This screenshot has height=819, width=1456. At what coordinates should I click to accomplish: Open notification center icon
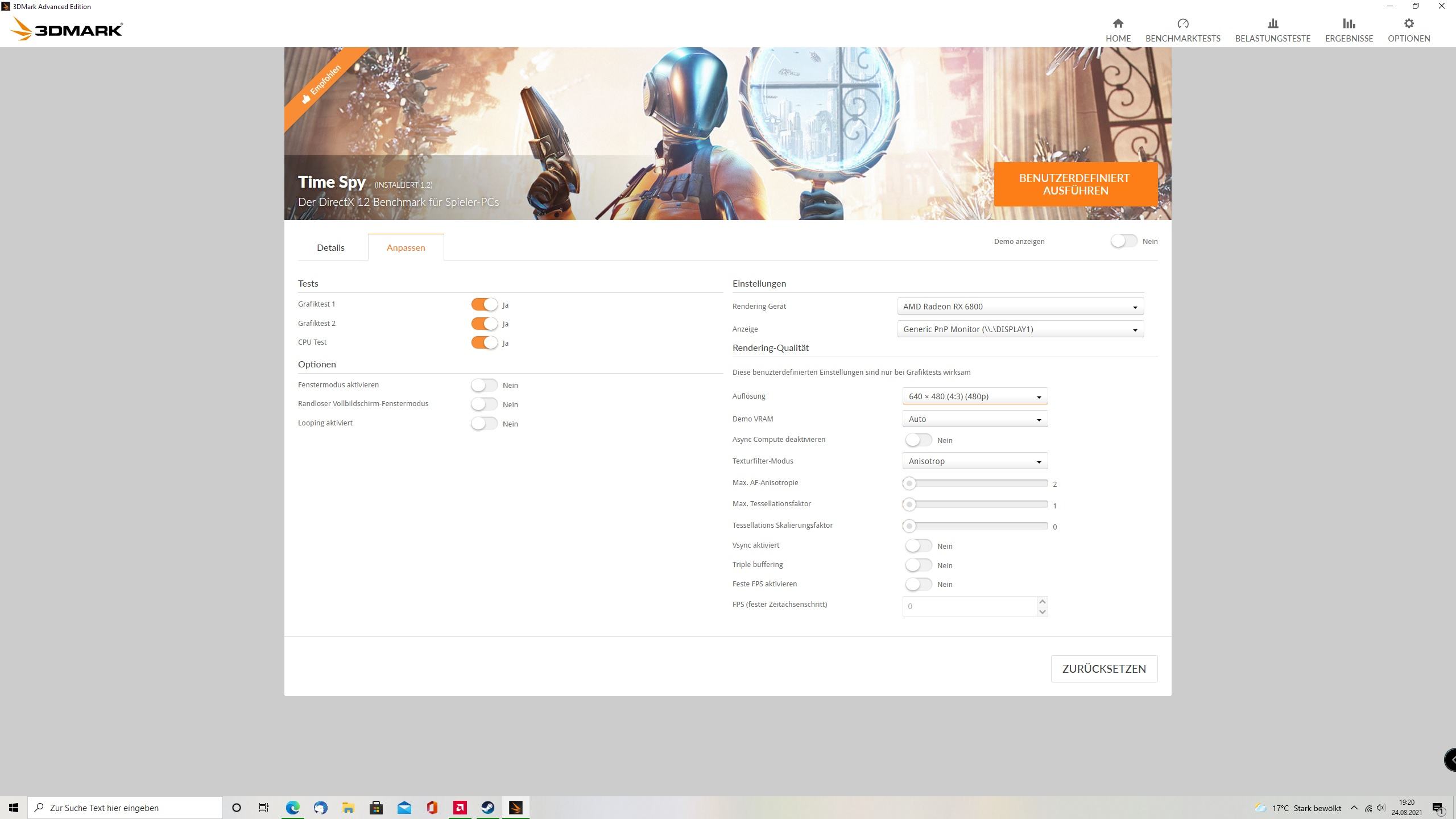click(1438, 808)
